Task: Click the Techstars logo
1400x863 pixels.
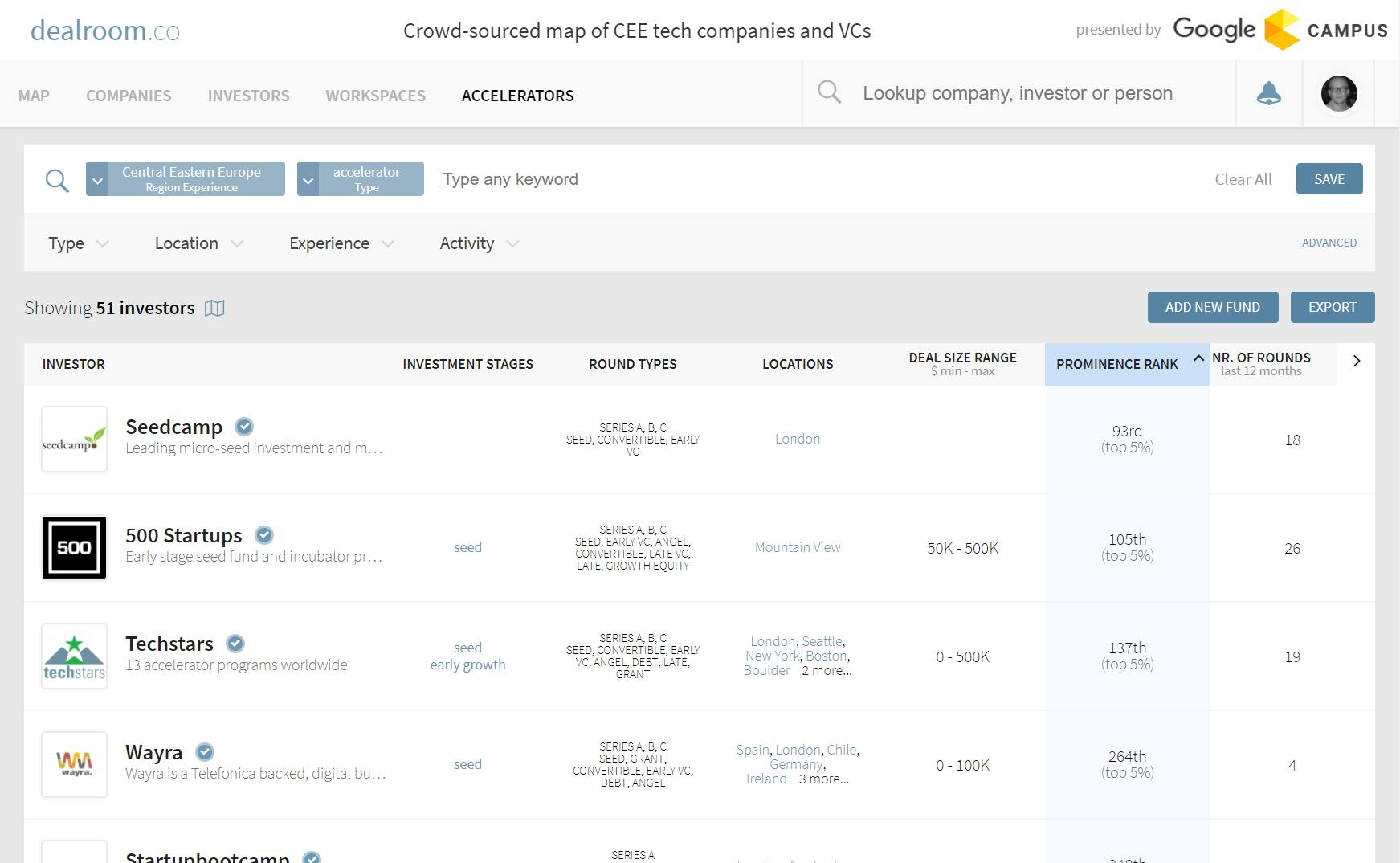Action: coord(74,656)
